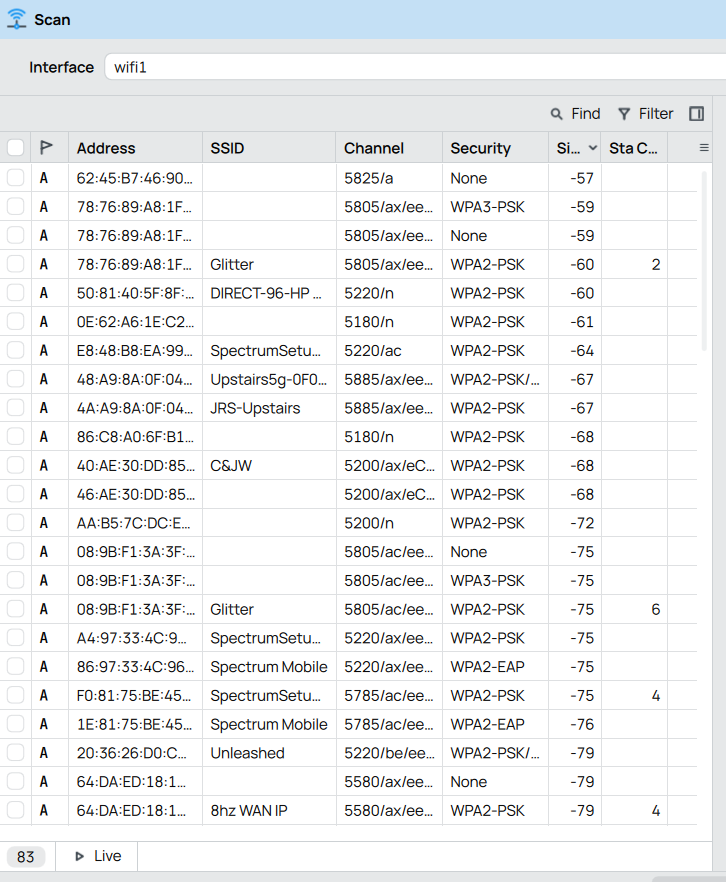Screen dimensions: 726x882
Task: Click the A flag of C&JW row
Action: tap(43, 465)
